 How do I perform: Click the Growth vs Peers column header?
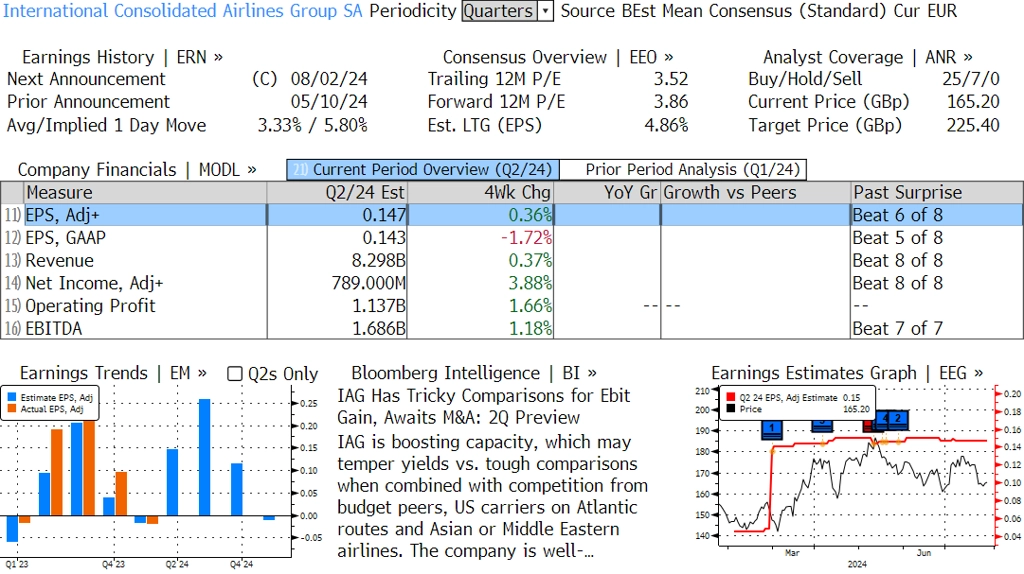click(x=756, y=193)
